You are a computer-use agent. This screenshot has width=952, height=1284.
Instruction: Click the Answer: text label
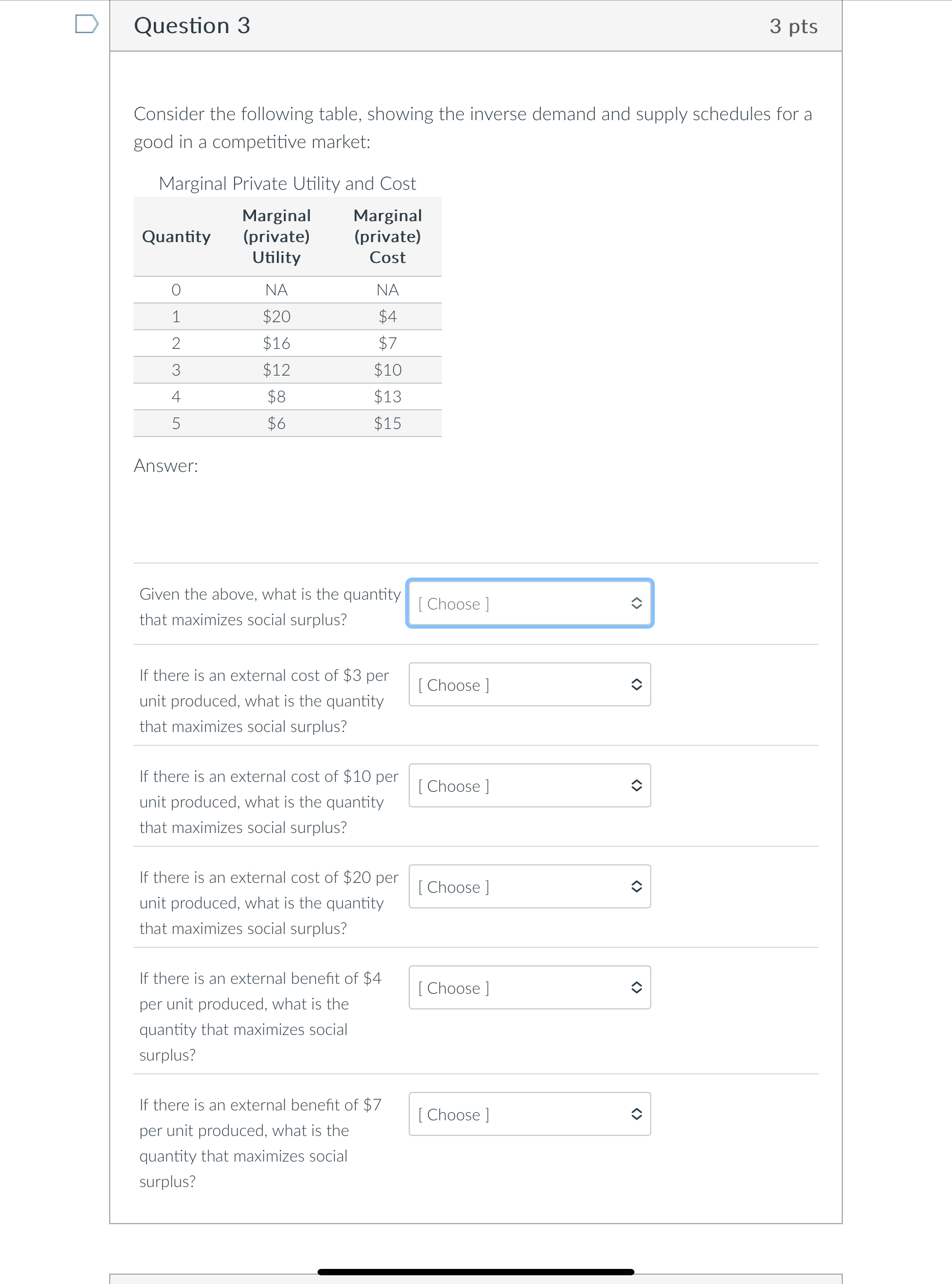[166, 466]
